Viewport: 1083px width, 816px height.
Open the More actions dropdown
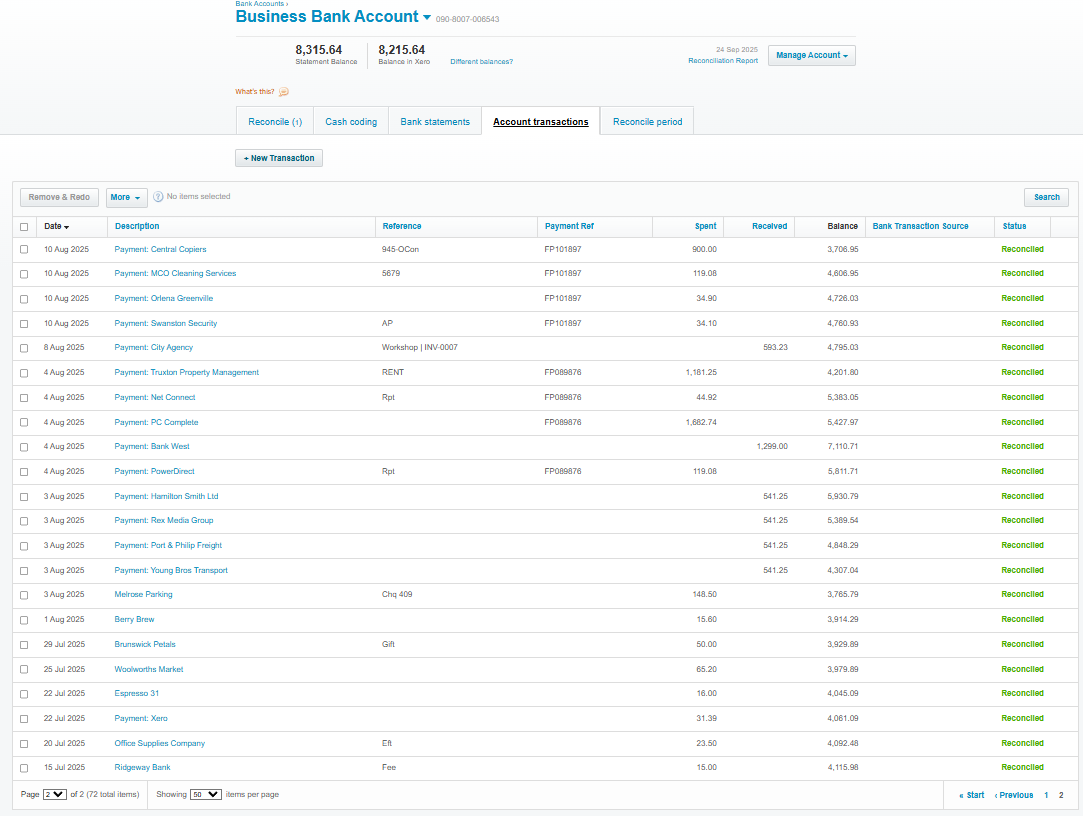click(126, 198)
